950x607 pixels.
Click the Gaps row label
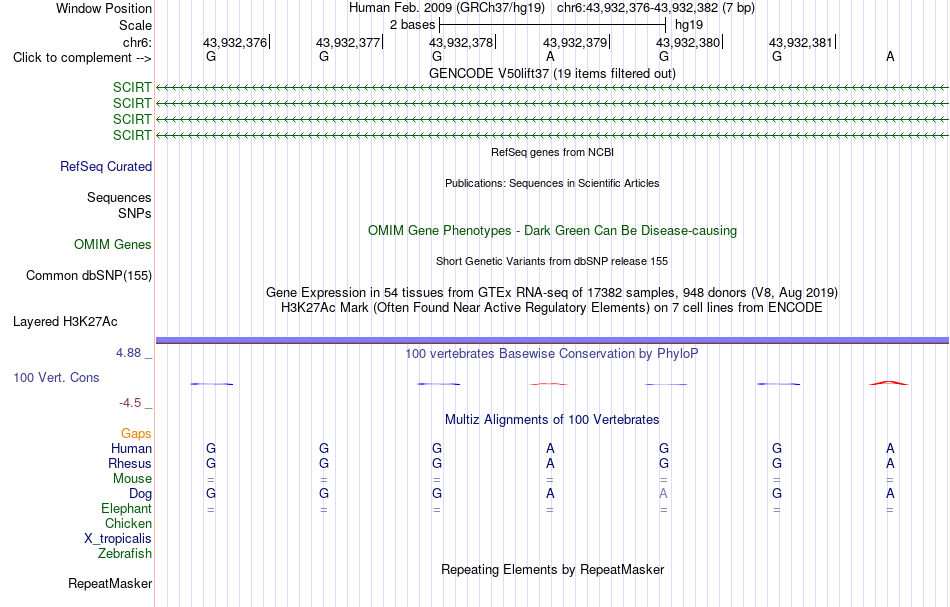pyautogui.click(x=136, y=433)
